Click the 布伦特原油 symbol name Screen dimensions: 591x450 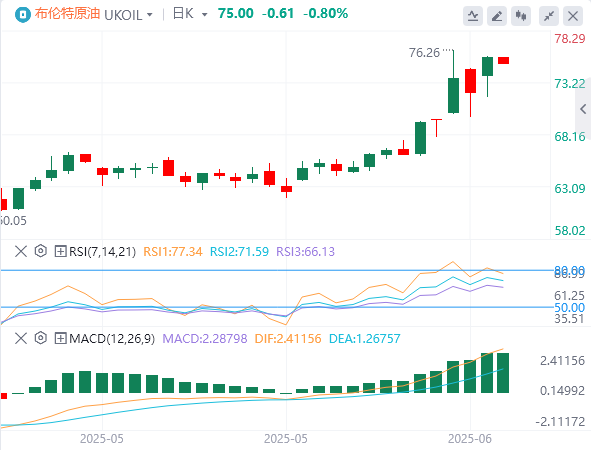click(67, 14)
